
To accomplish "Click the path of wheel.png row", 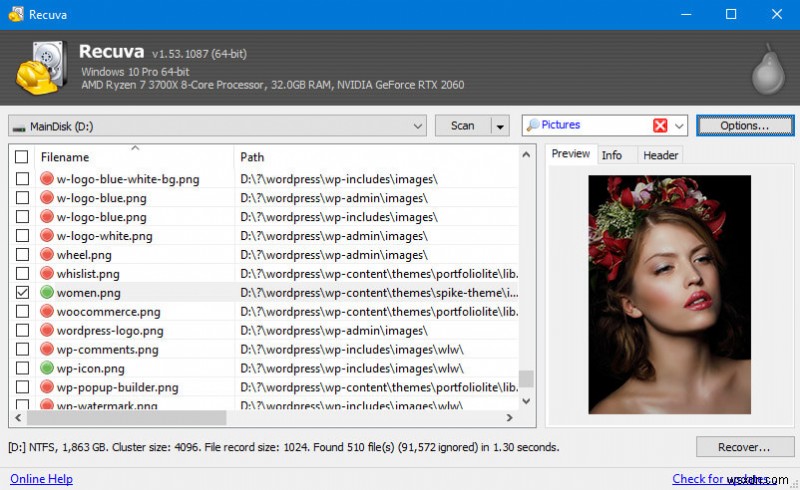I will (334, 255).
